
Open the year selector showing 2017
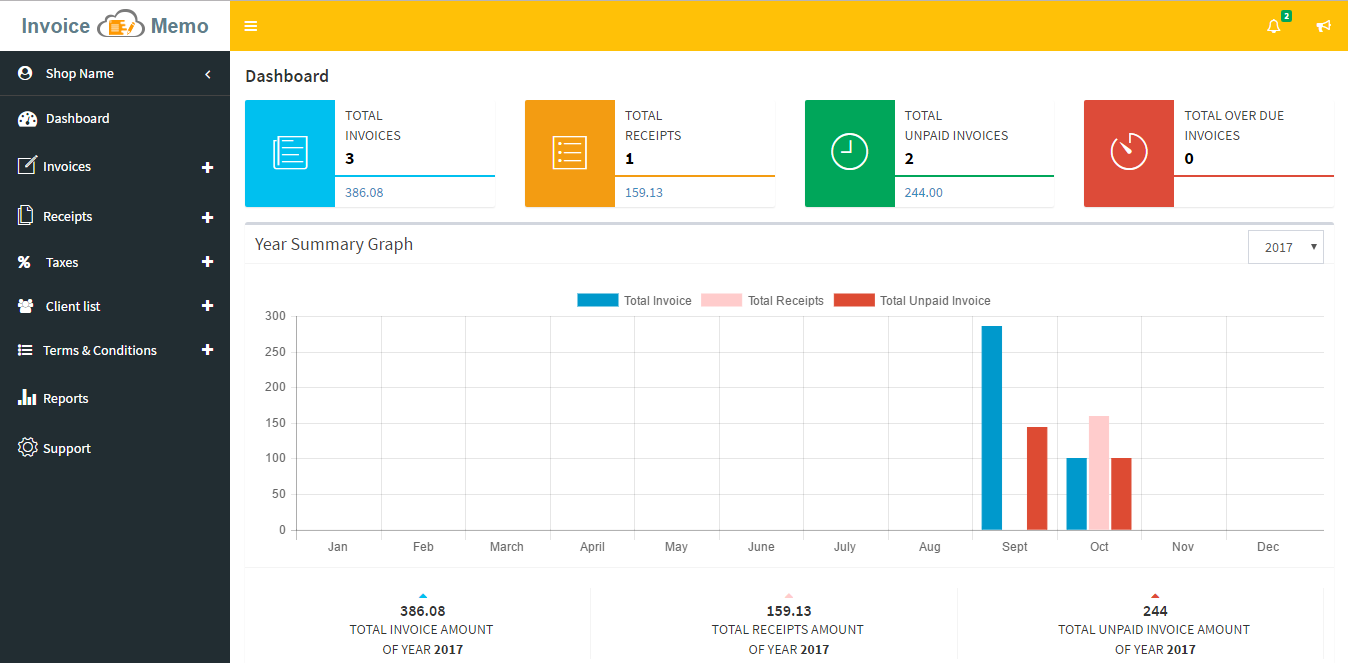point(1285,246)
